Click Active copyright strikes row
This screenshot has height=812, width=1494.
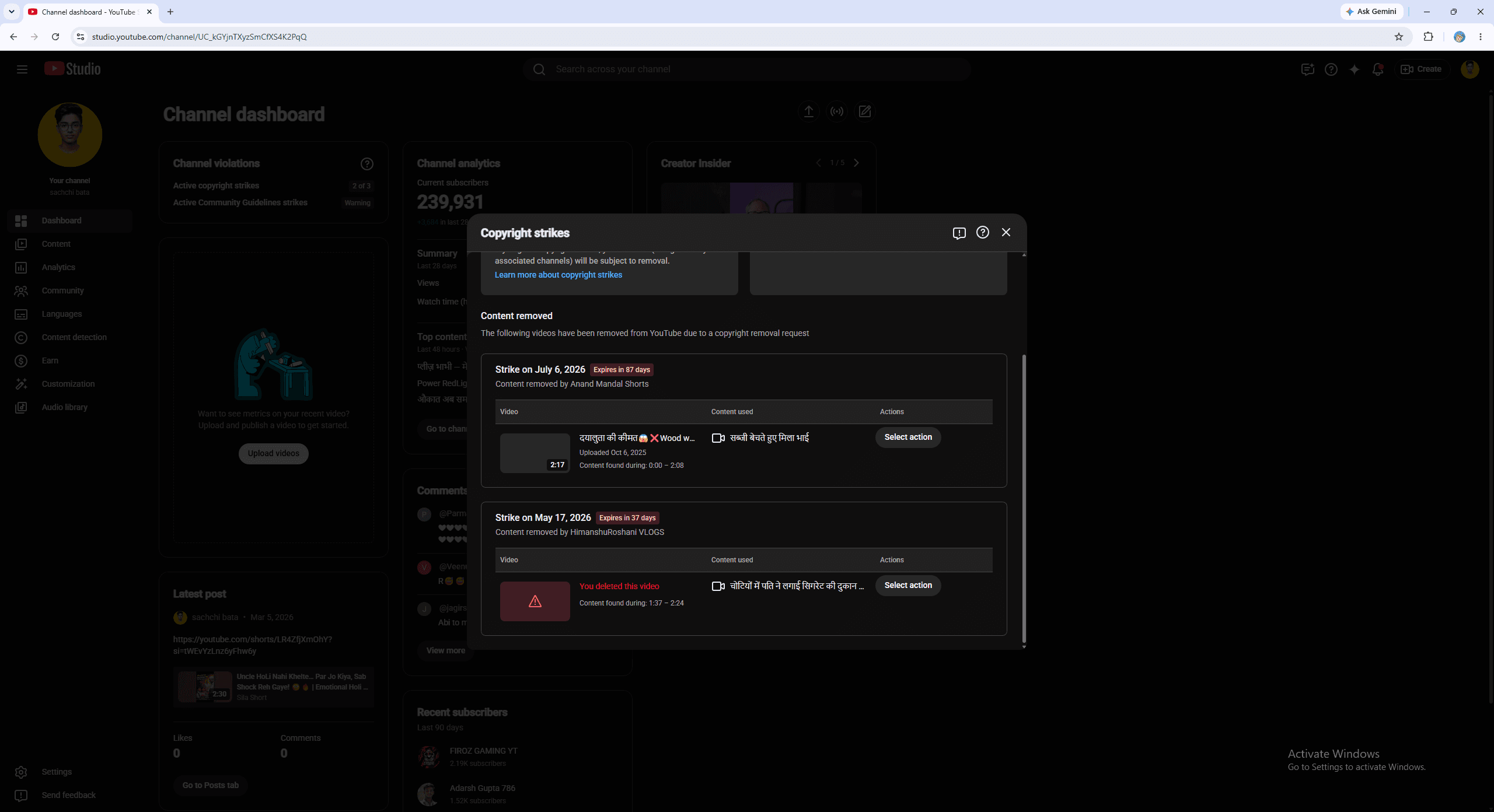coord(273,185)
